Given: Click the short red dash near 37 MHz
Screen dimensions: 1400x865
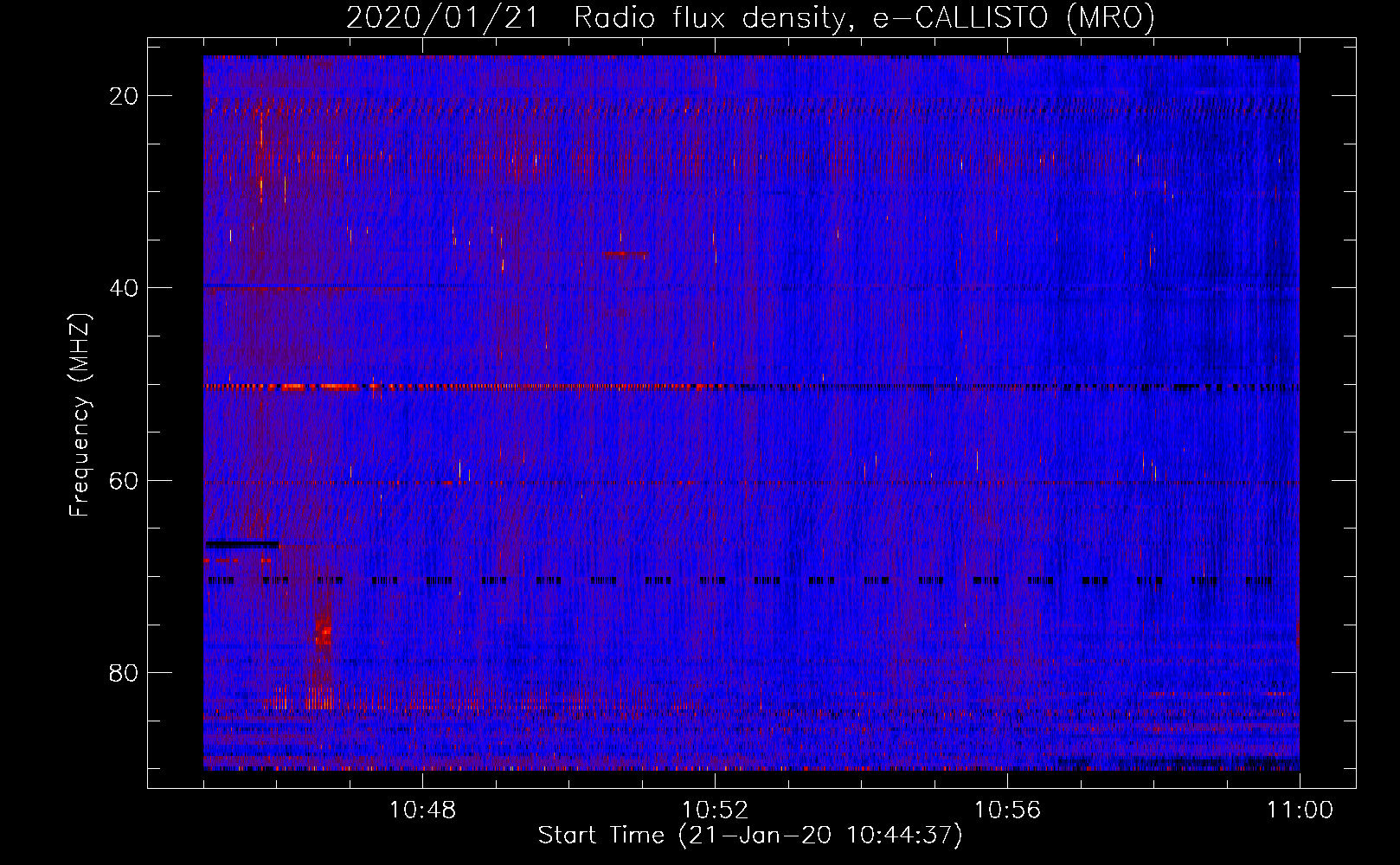Looking at the screenshot, I should (x=625, y=254).
